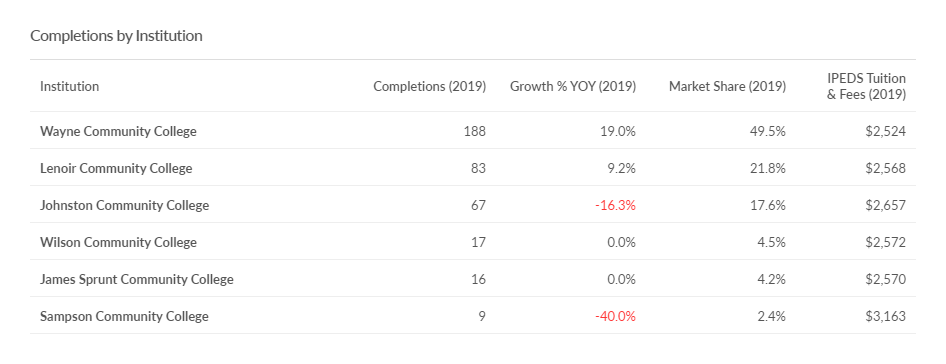Viewport: 946px width, 364px height.
Task: Click the Market Share (2019) header
Action: [727, 86]
